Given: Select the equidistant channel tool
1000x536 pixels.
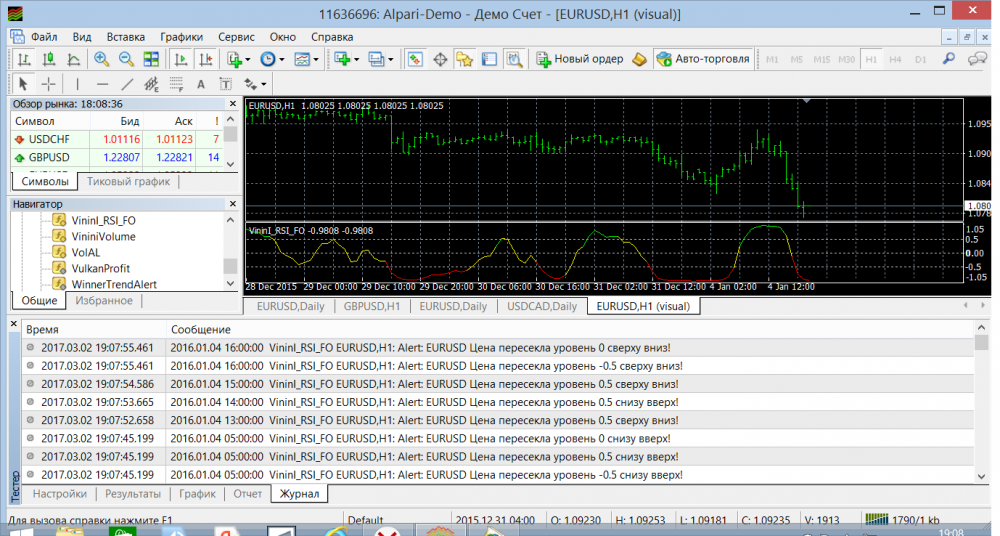Looking at the screenshot, I should (151, 84).
